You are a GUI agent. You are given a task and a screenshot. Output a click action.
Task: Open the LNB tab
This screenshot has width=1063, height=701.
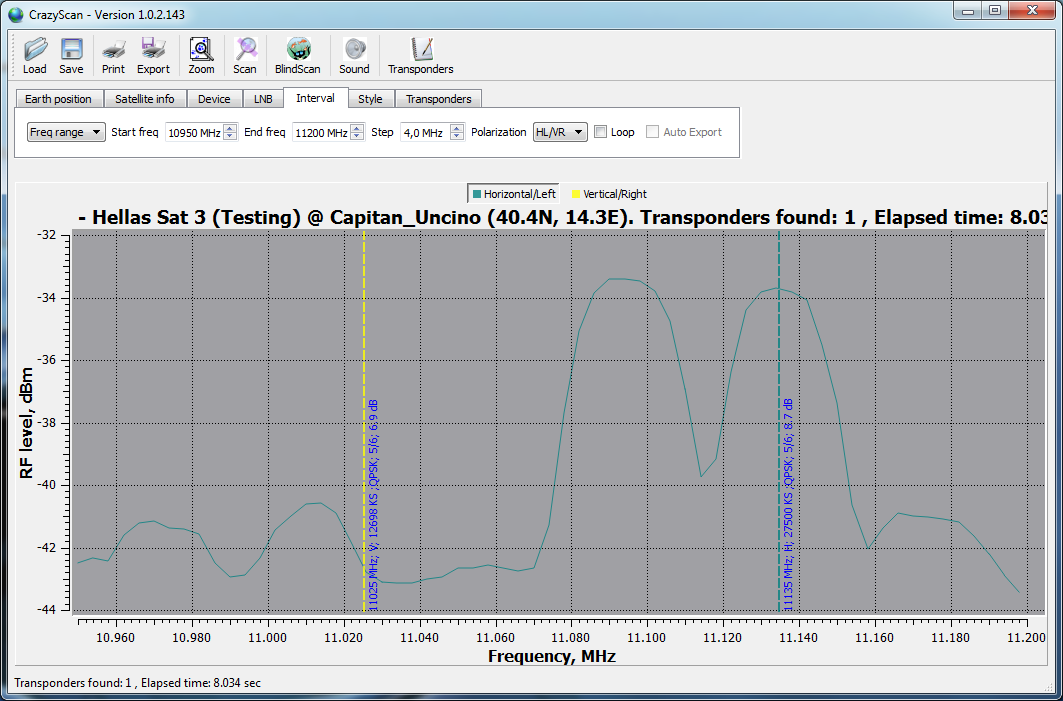coord(263,99)
